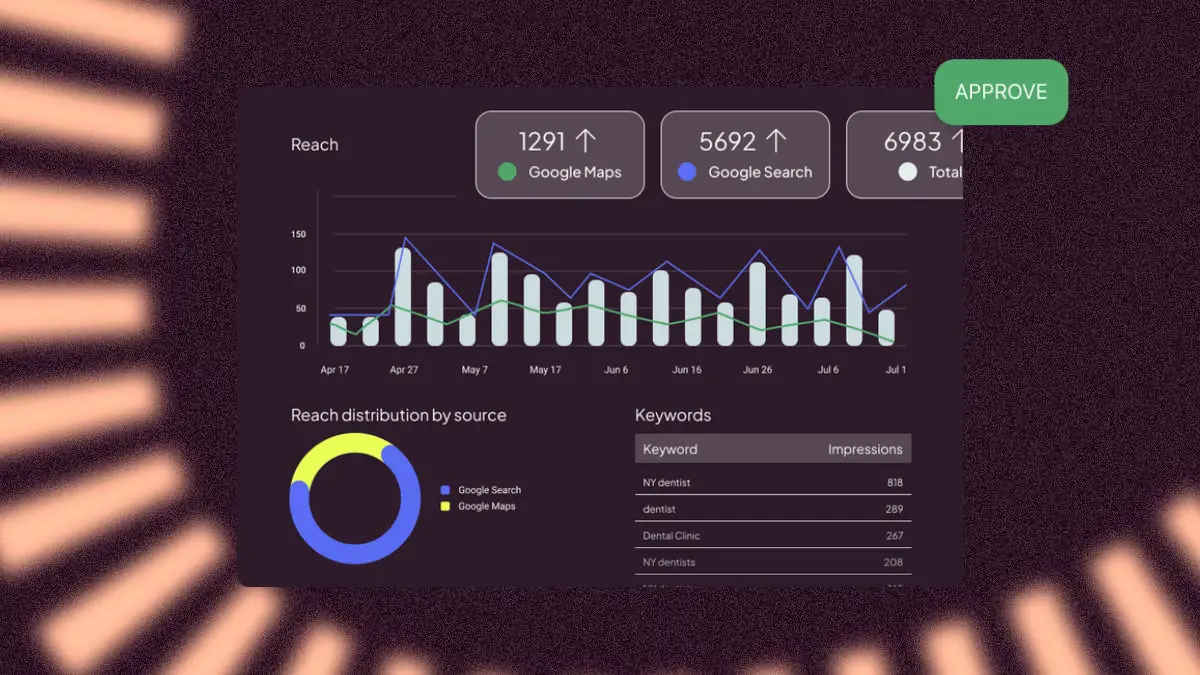The height and width of the screenshot is (675, 1200).
Task: Click the Keyword column header
Action: tap(670, 449)
